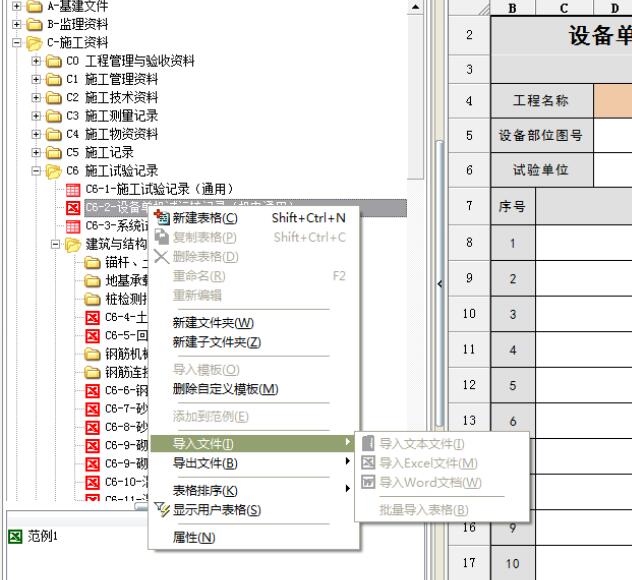
Task: Click the C4 施工物资资料 folder icon
Action: tap(54, 134)
